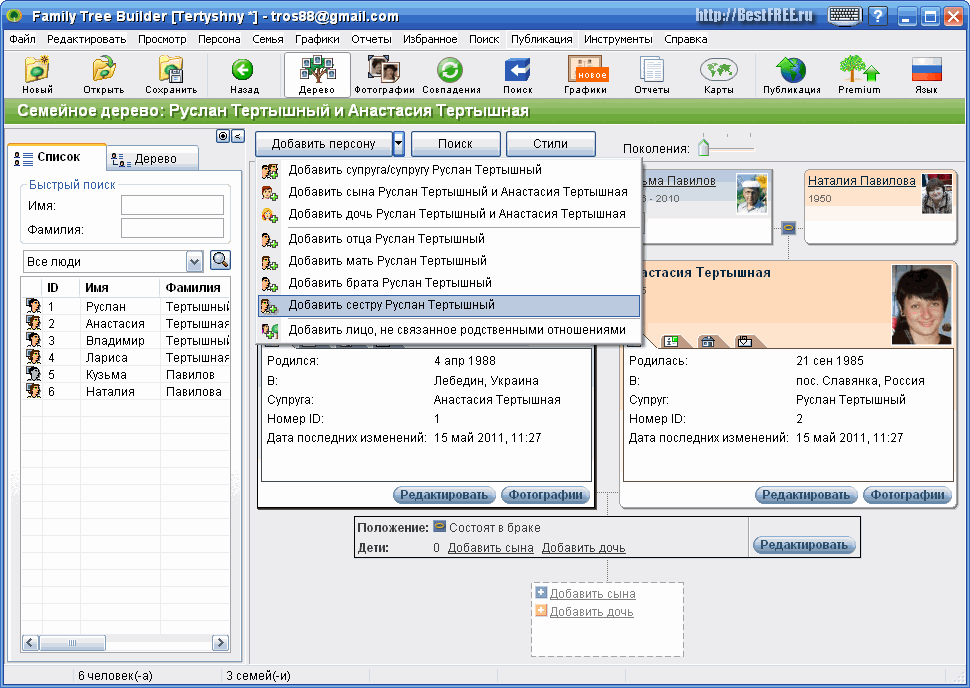Select the Дерево tree view icon
970x688 pixels.
pyautogui.click(x=317, y=74)
